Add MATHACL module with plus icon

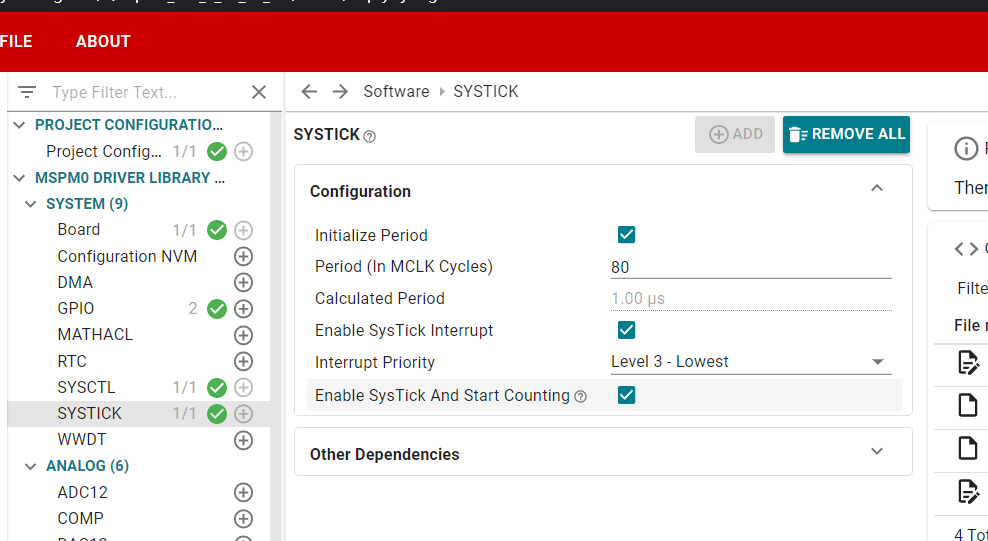[243, 335]
